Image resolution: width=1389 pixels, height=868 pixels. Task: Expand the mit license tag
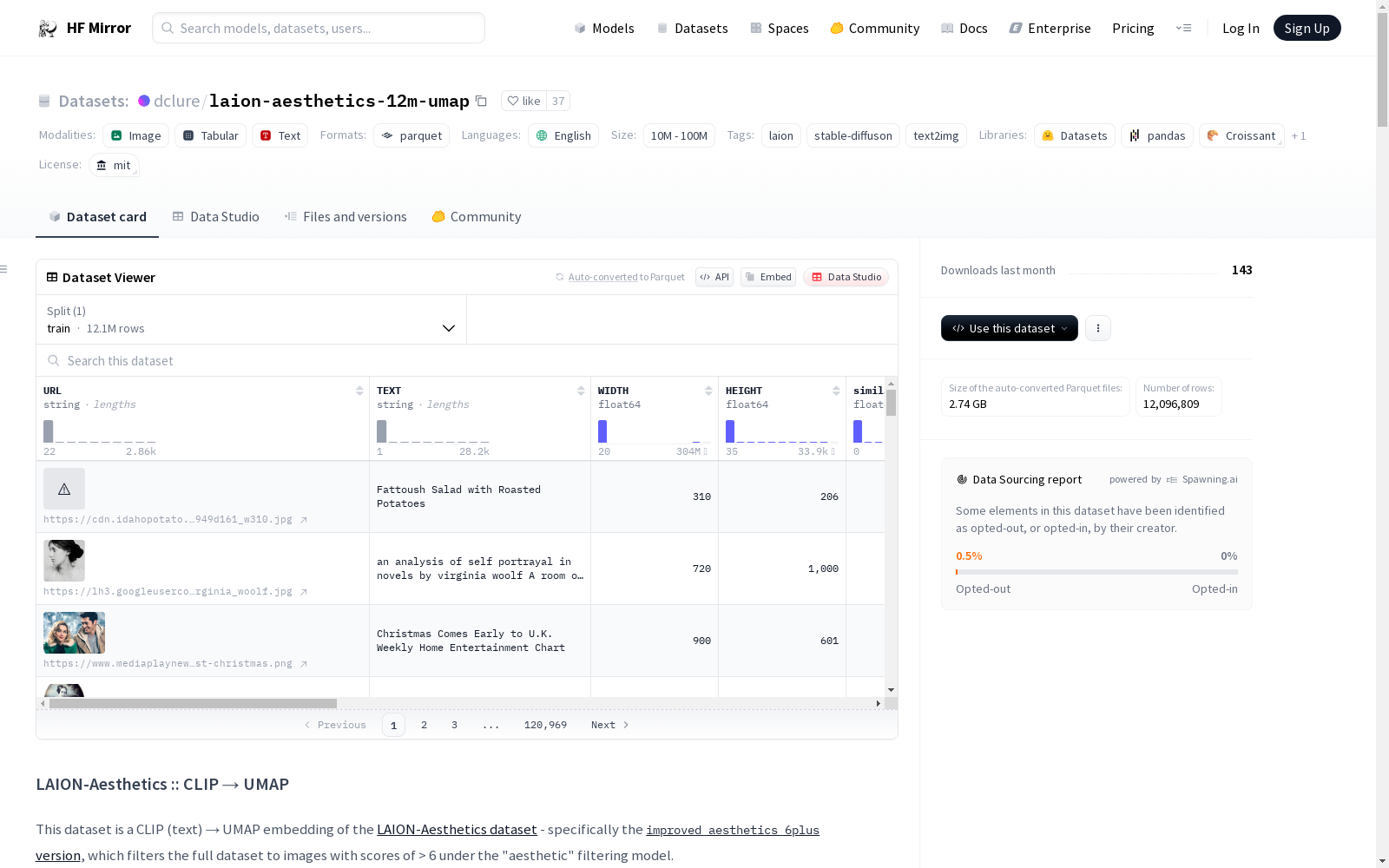coord(114,165)
